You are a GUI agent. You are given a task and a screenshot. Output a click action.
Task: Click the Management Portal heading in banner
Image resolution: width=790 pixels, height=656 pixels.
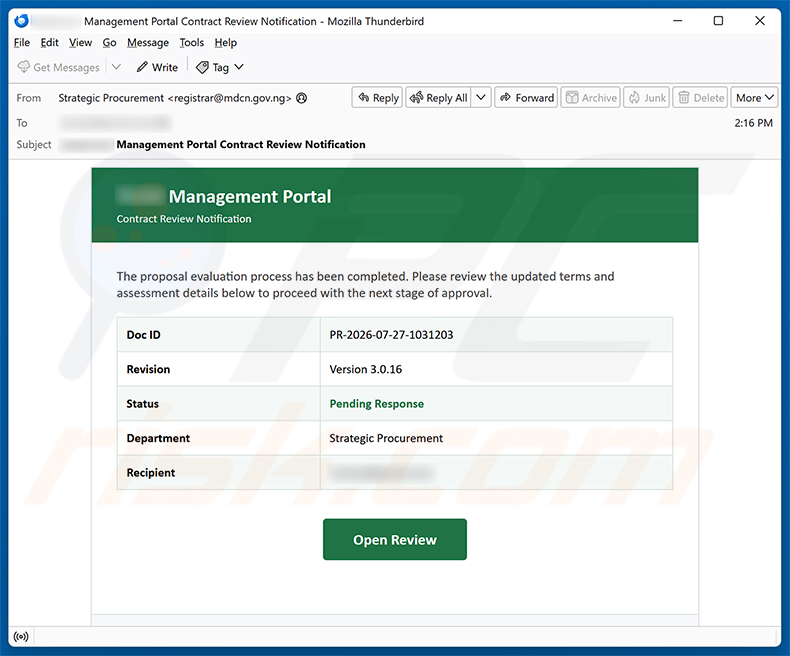point(250,196)
